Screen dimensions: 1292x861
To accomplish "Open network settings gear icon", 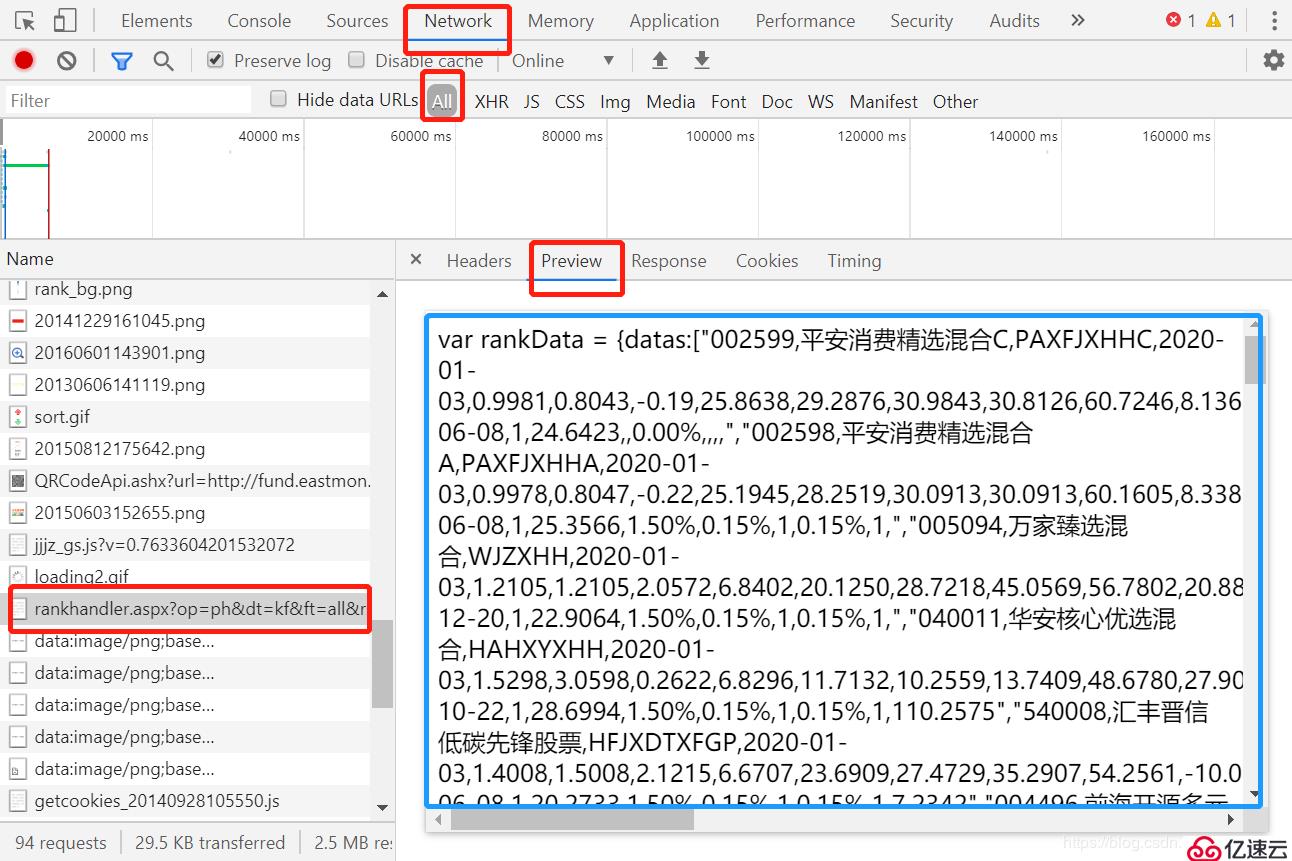I will click(1273, 60).
